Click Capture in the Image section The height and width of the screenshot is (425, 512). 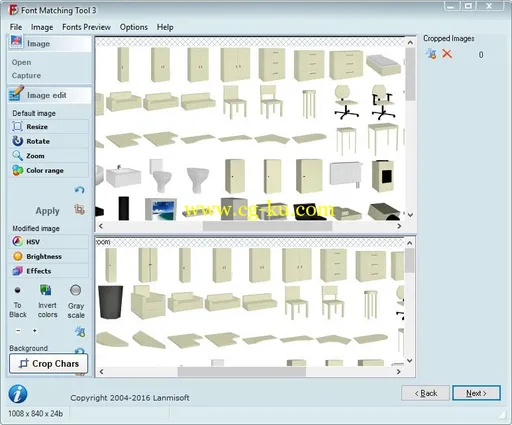26,76
